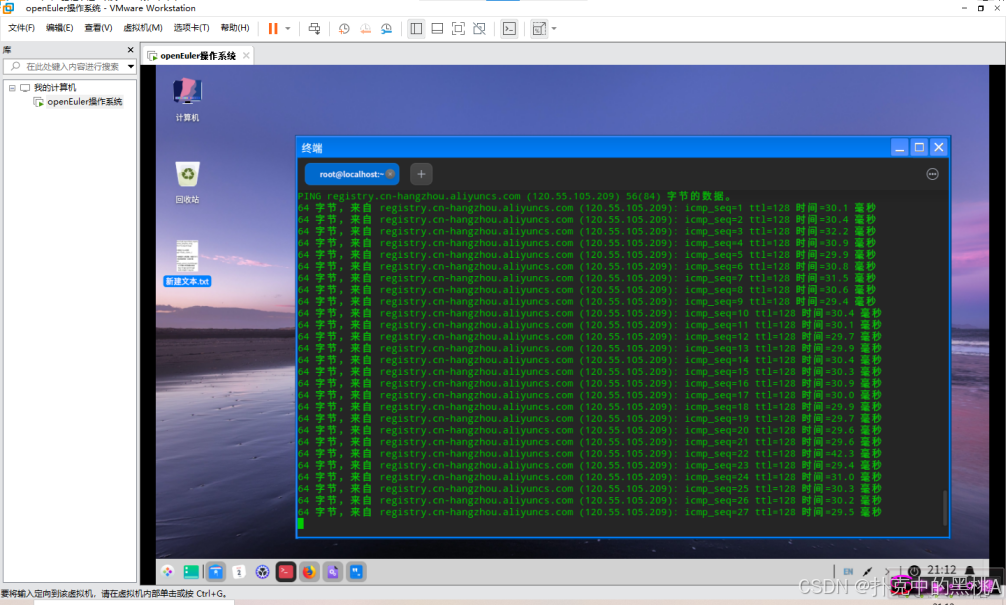Viewport: 1006px width, 605px height.
Task: Open the 查看(V) menu
Action: [98, 28]
